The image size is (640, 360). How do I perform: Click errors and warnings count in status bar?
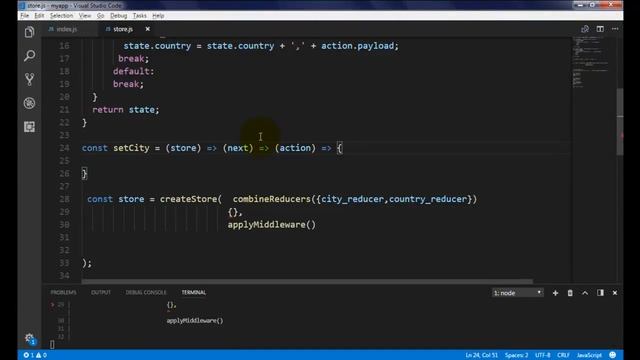pyautogui.click(x=35, y=355)
